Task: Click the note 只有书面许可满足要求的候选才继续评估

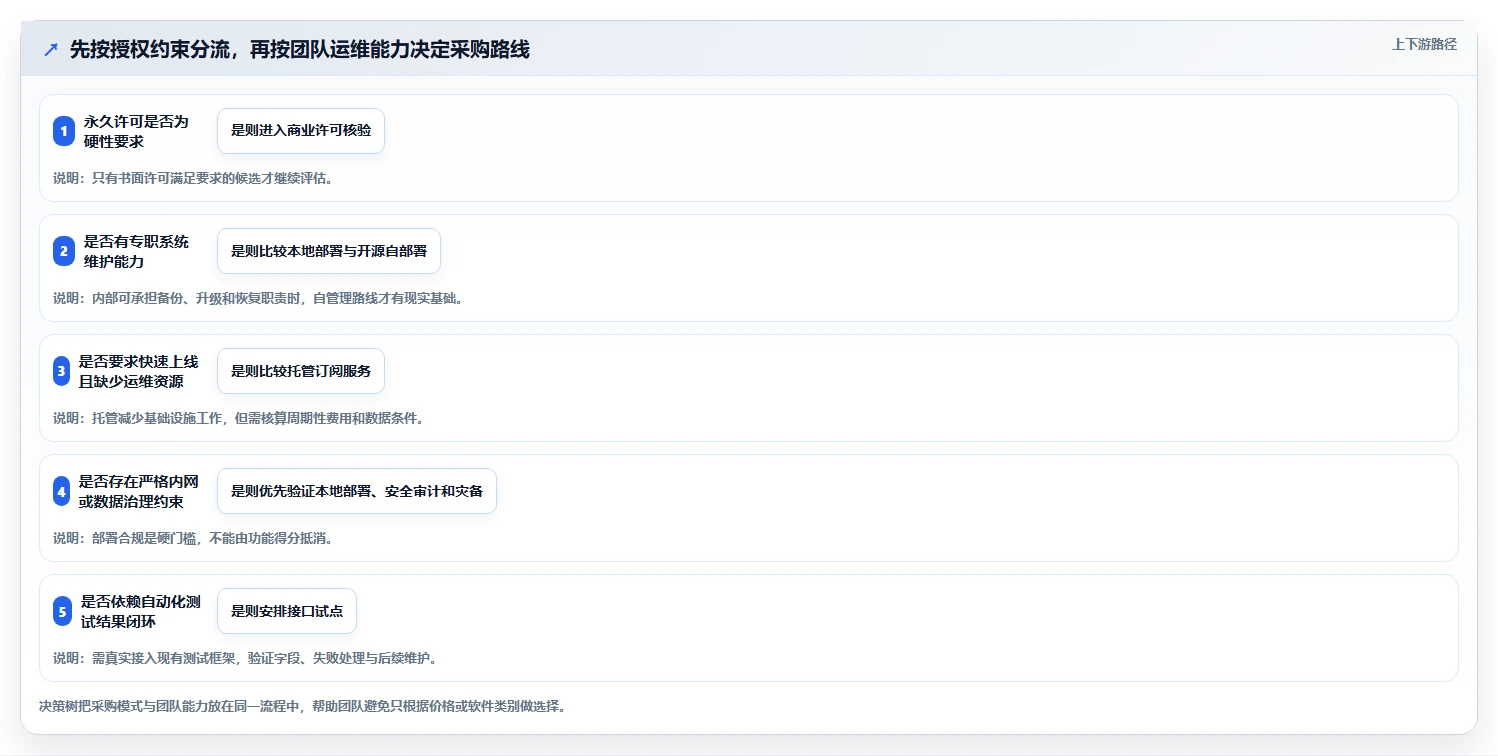Action: point(193,178)
